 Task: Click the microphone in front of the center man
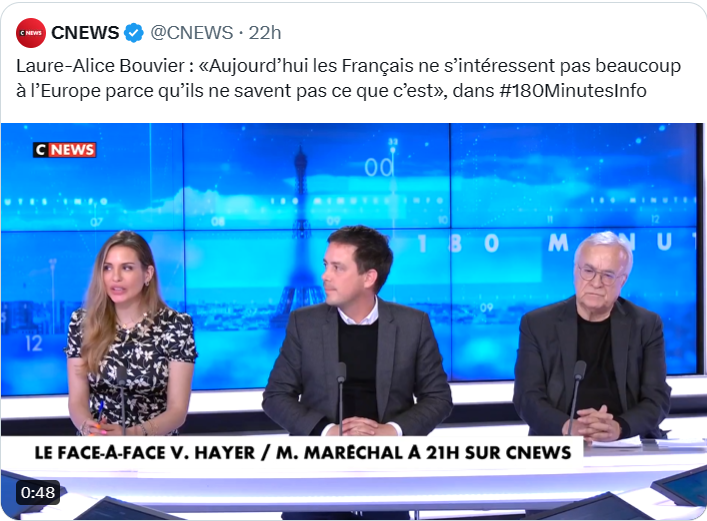pyautogui.click(x=341, y=397)
